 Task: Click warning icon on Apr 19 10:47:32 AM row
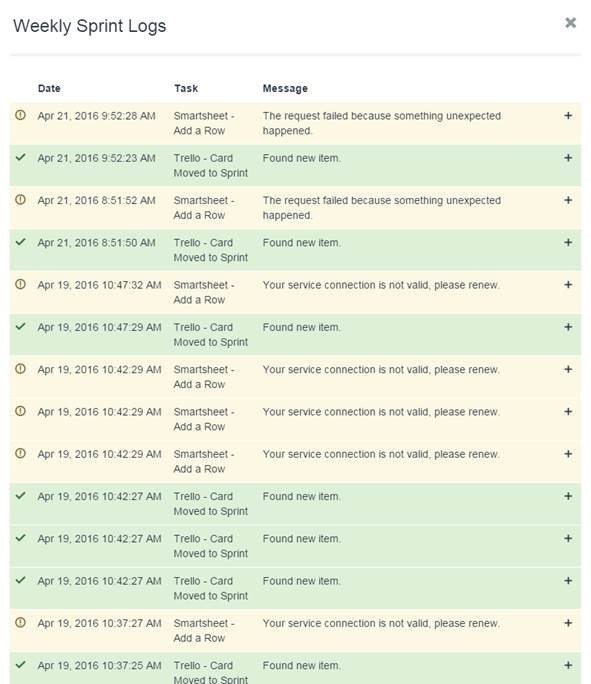click(20, 284)
